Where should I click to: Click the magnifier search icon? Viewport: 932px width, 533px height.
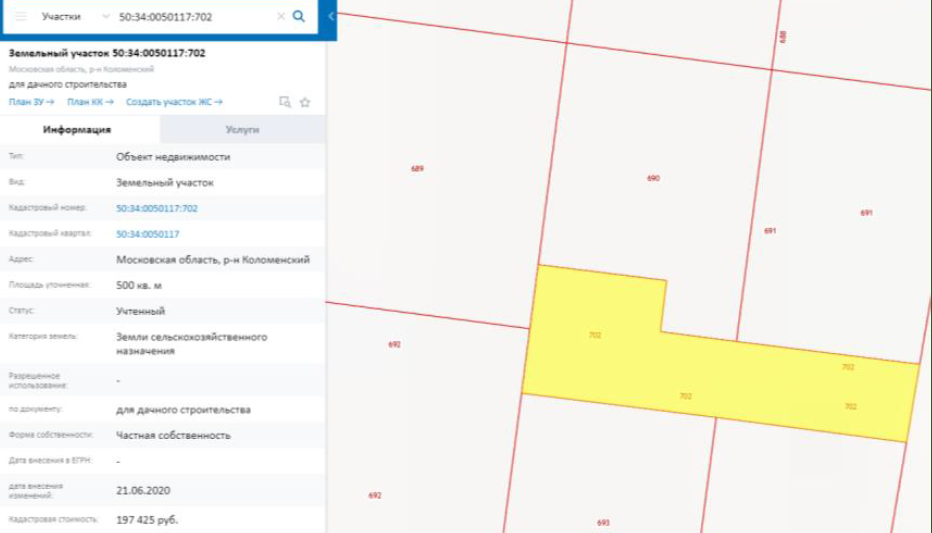pyautogui.click(x=299, y=17)
